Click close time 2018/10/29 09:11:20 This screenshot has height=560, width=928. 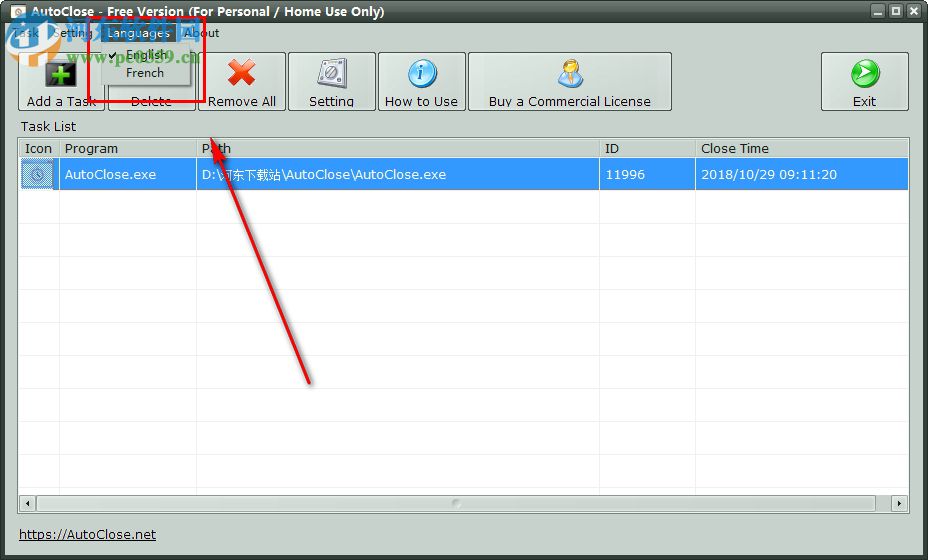click(x=802, y=174)
